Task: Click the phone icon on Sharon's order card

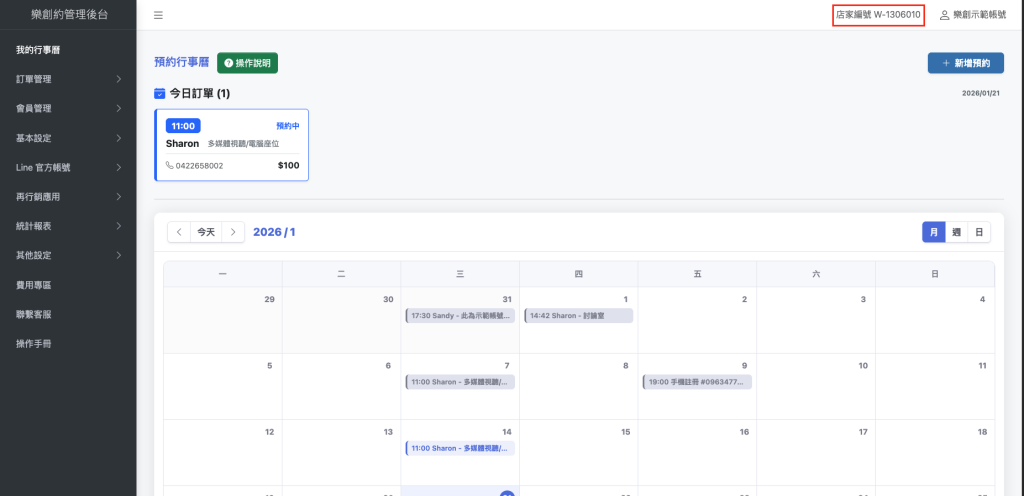Action: (170, 165)
